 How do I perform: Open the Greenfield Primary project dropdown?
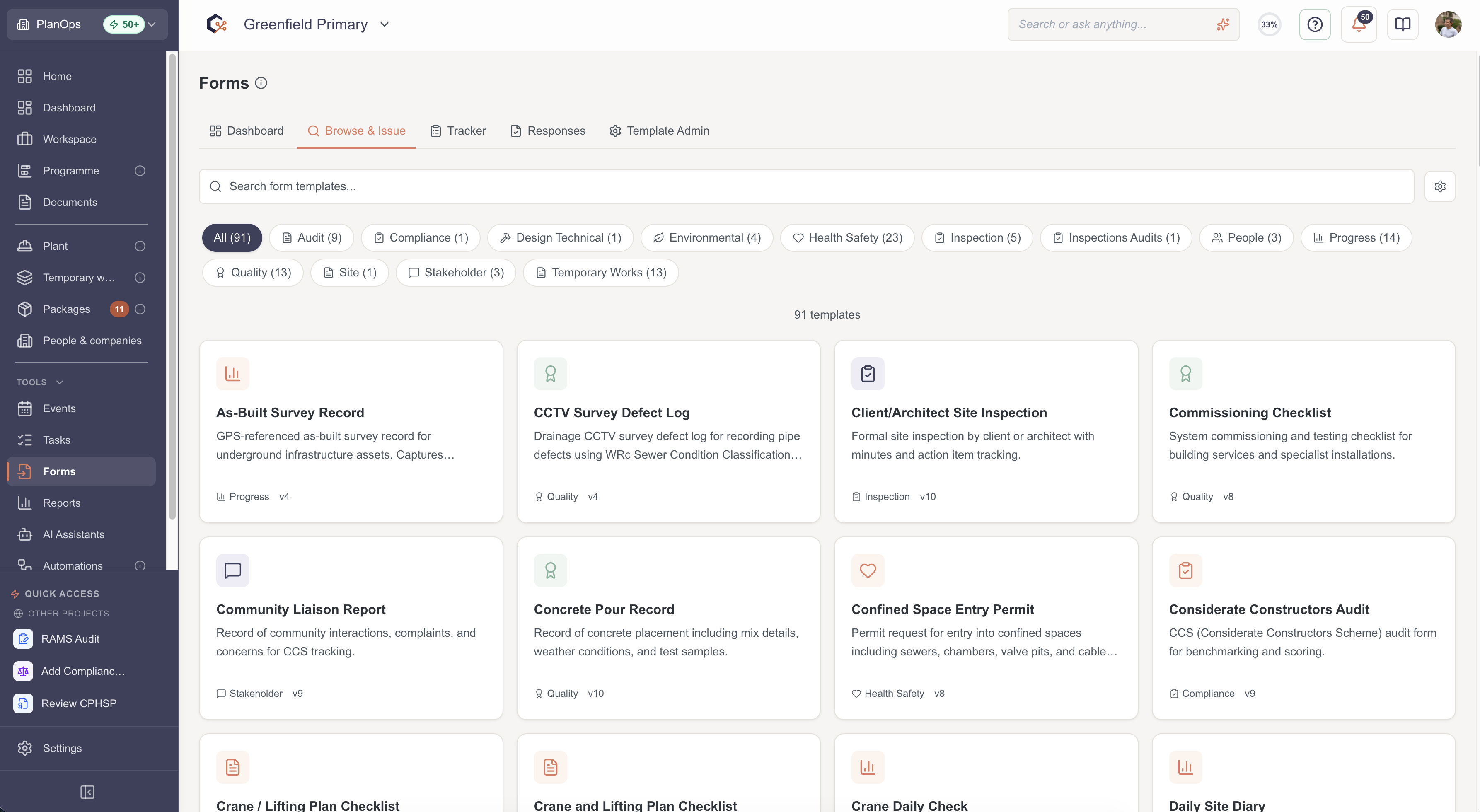coord(385,24)
